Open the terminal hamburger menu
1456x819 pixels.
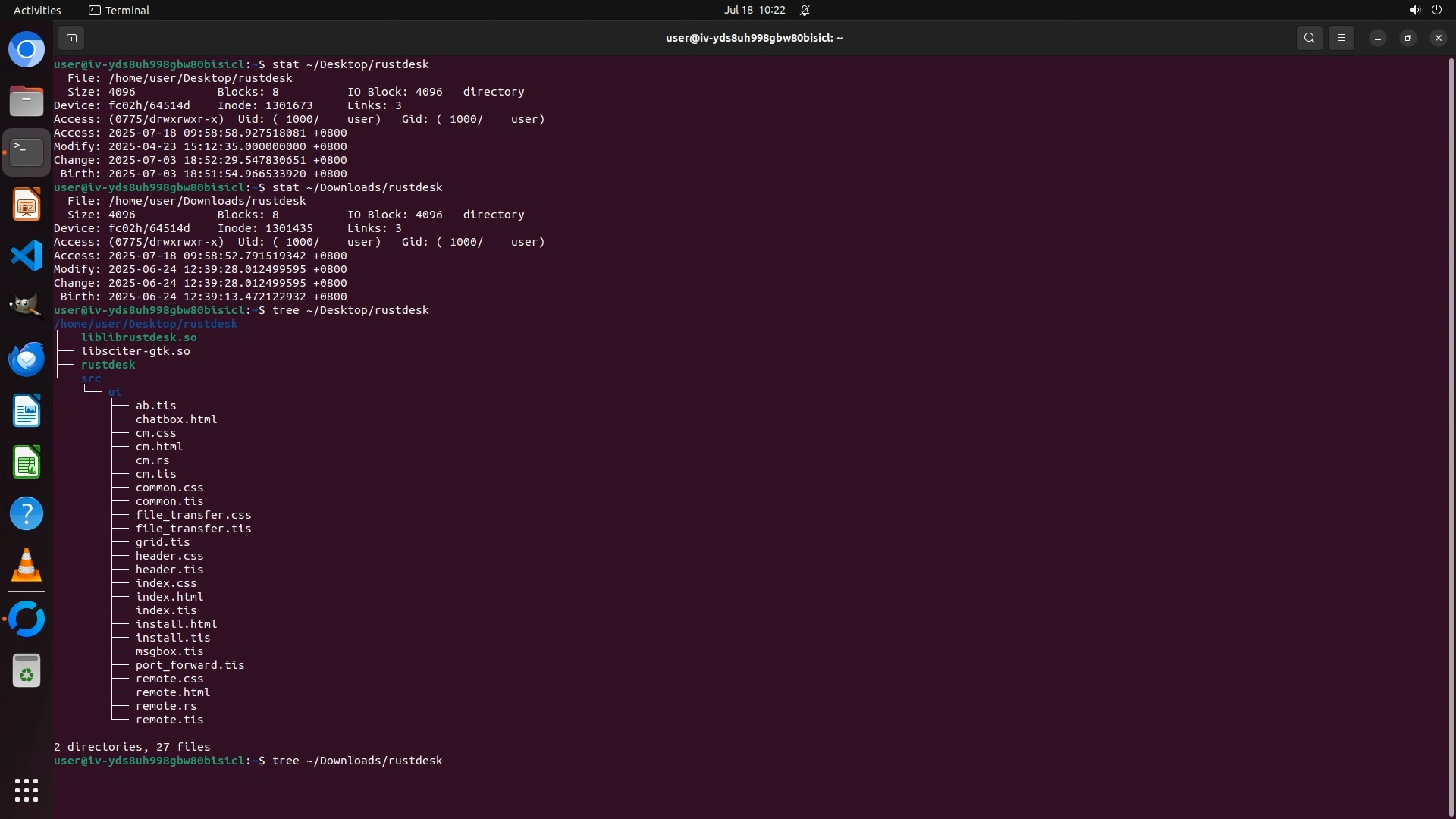pyautogui.click(x=1341, y=38)
